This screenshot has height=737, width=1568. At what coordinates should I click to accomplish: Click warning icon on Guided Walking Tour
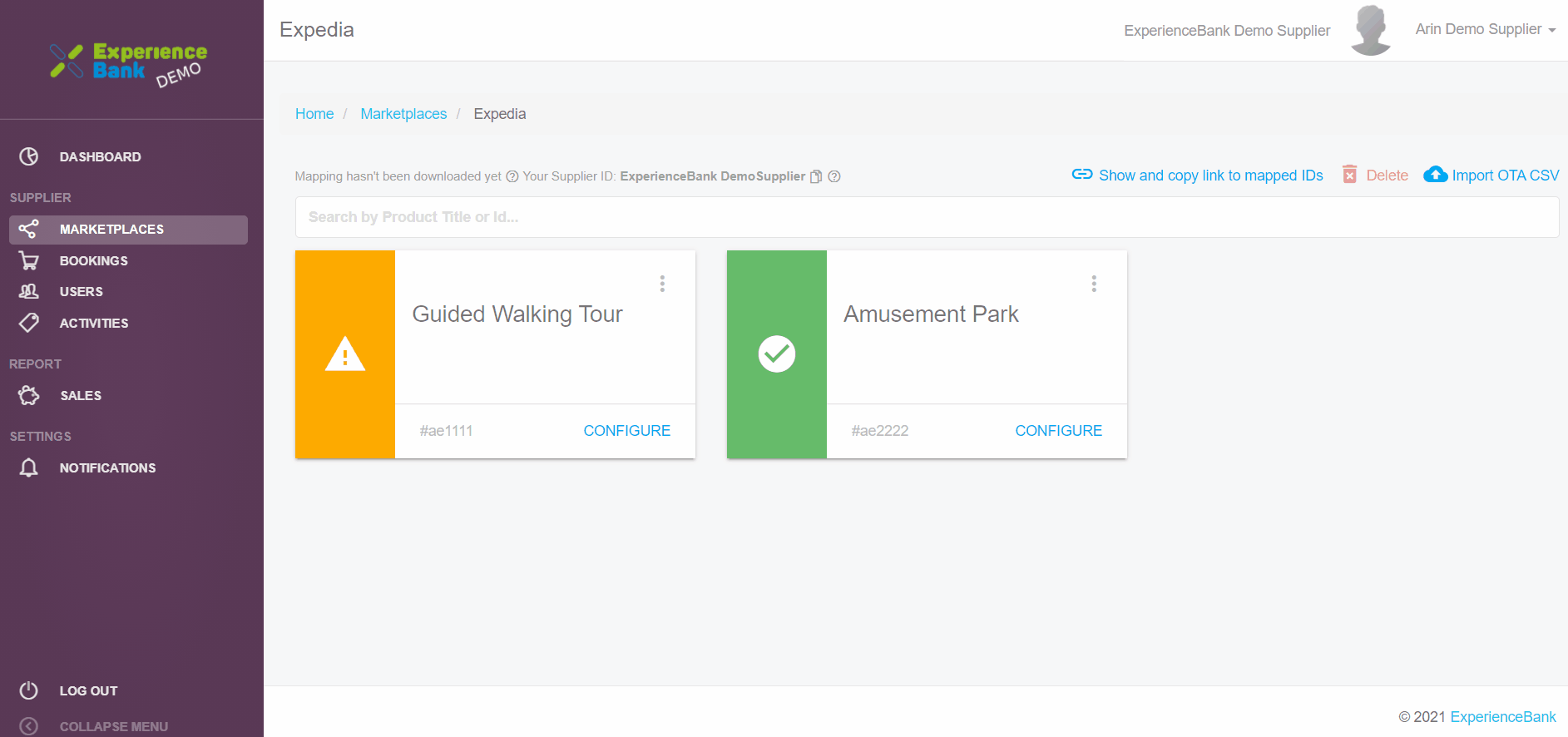(345, 354)
